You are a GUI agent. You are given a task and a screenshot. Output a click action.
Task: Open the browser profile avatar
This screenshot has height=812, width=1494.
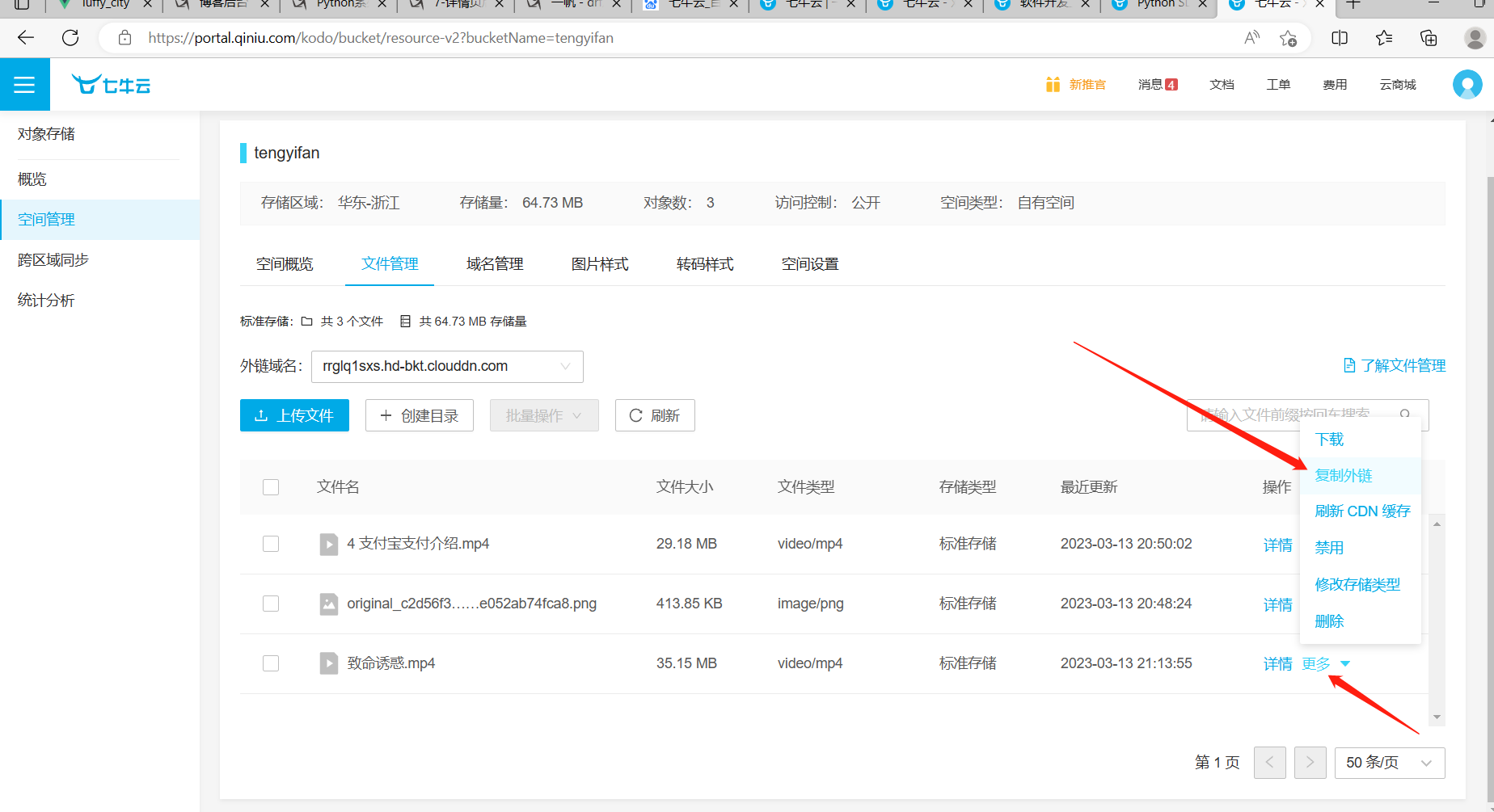click(x=1475, y=38)
